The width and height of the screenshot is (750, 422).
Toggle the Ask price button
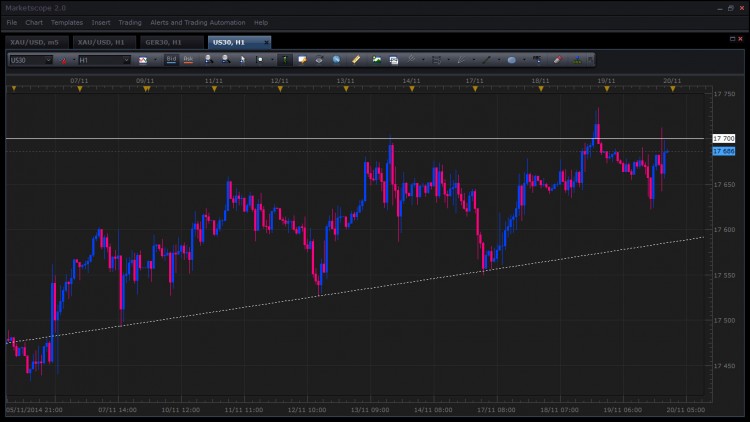188,59
